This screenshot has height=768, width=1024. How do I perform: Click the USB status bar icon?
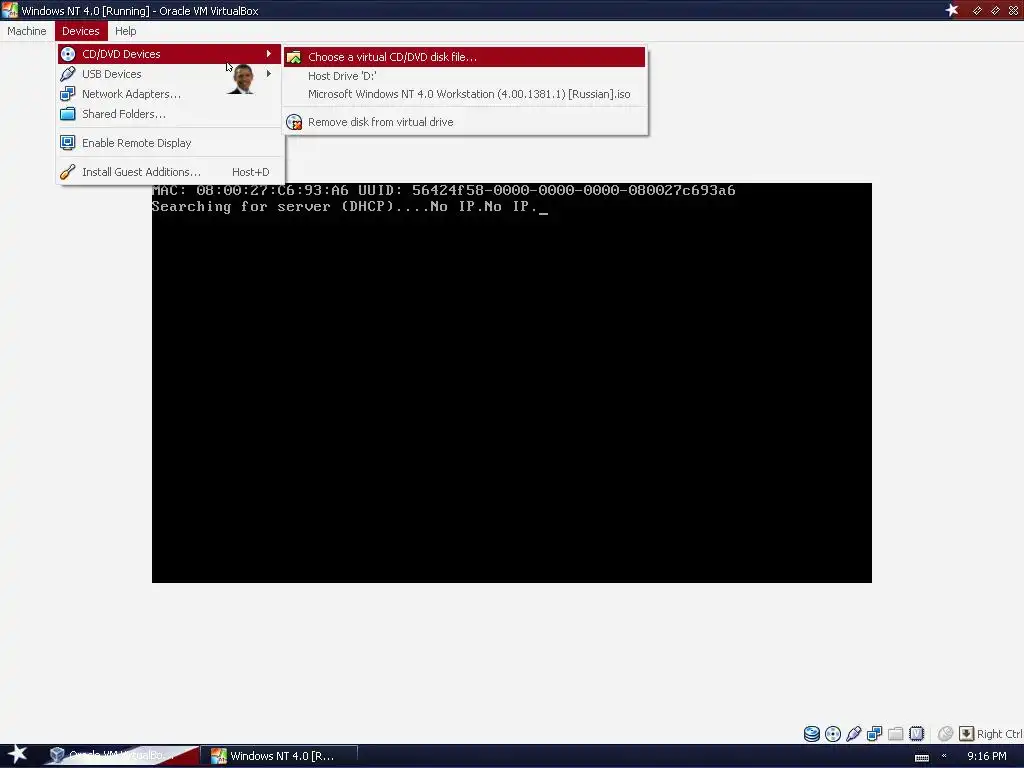854,734
